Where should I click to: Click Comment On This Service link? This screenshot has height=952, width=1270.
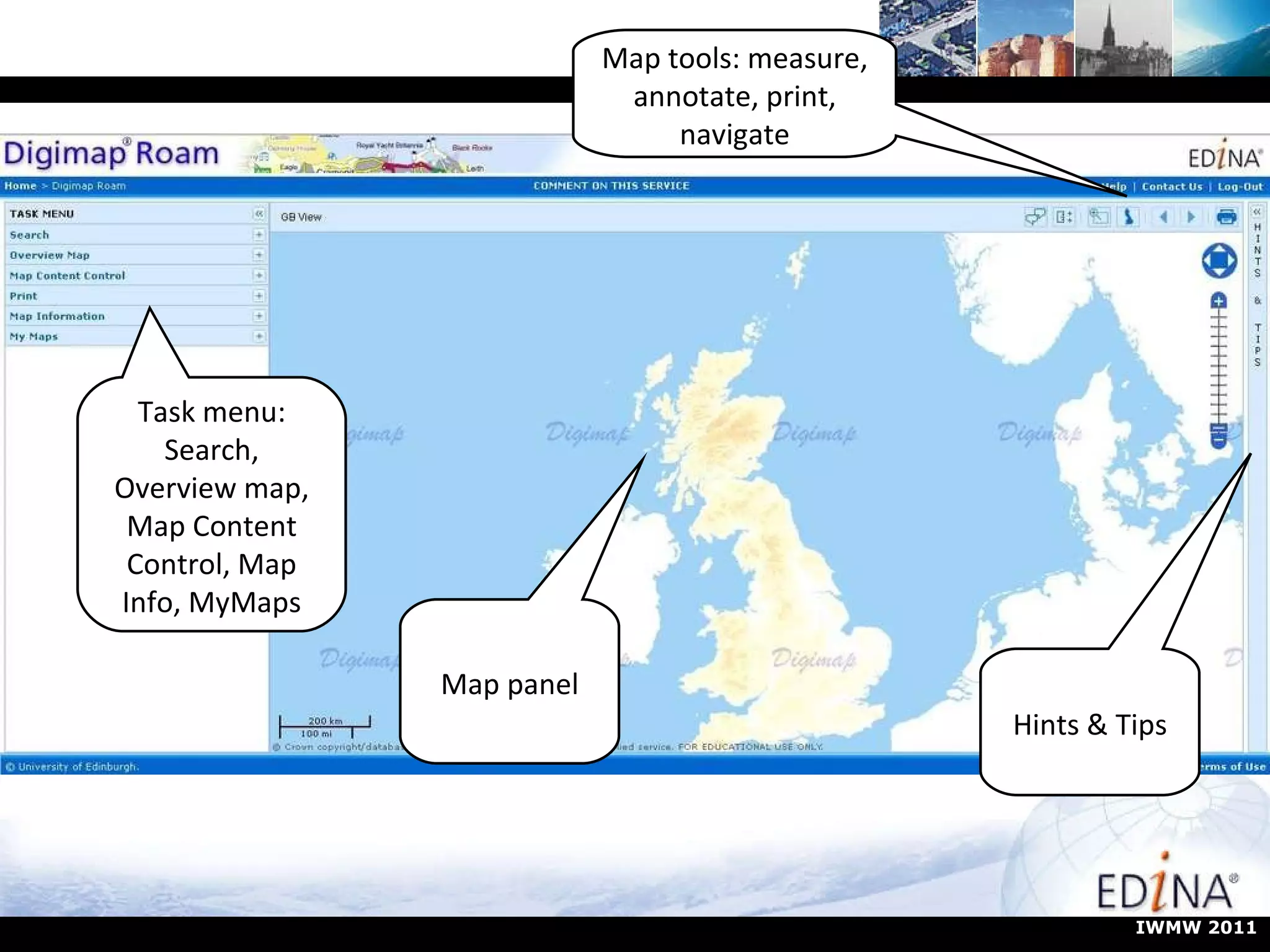tap(611, 186)
